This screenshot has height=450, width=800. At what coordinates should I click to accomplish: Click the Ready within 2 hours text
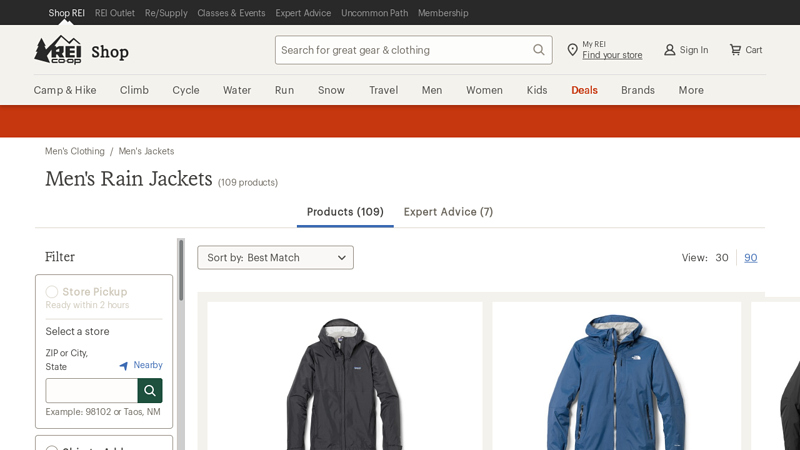pyautogui.click(x=87, y=305)
